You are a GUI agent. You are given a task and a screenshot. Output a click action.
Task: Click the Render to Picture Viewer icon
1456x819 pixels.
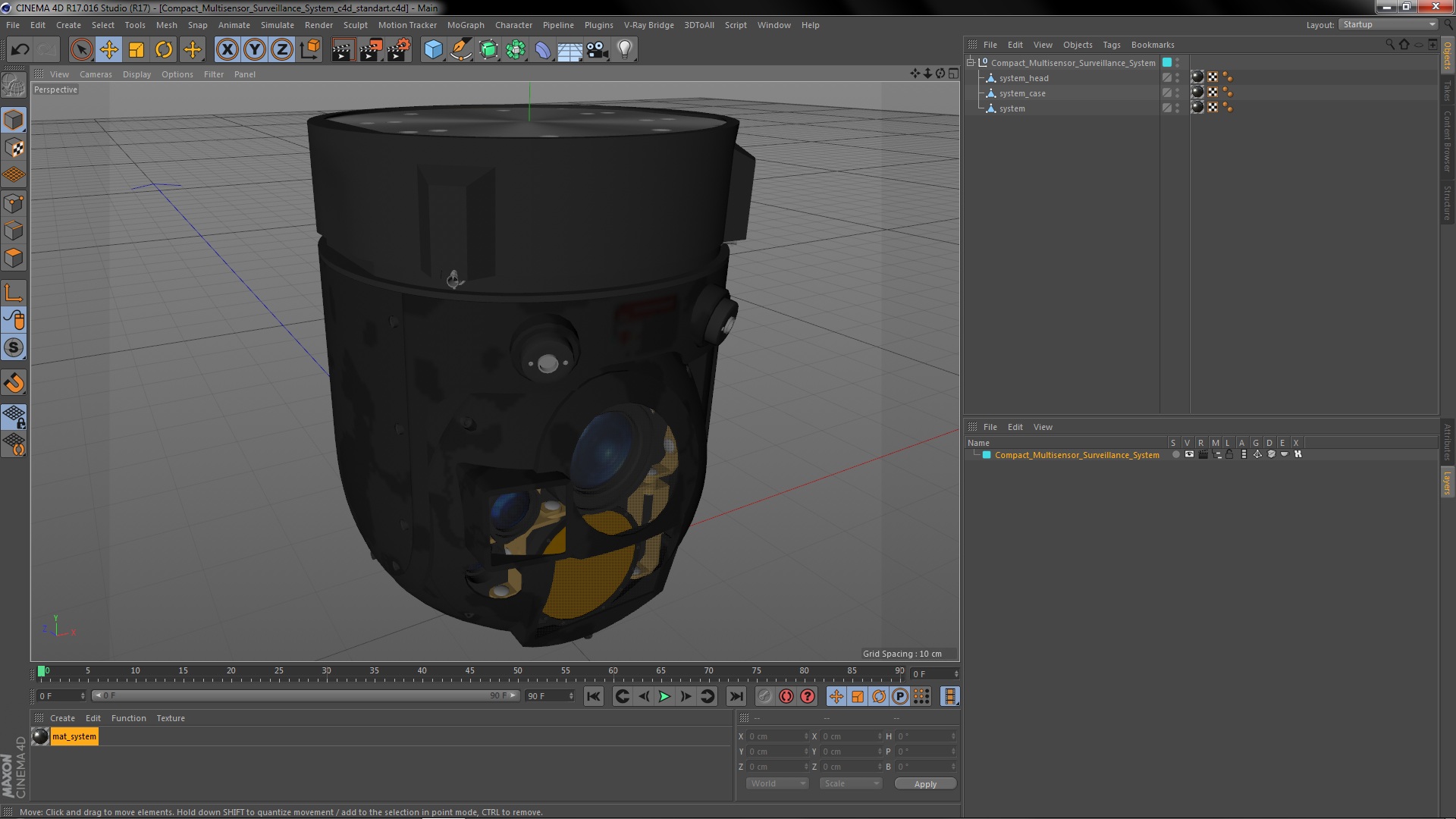(x=370, y=50)
